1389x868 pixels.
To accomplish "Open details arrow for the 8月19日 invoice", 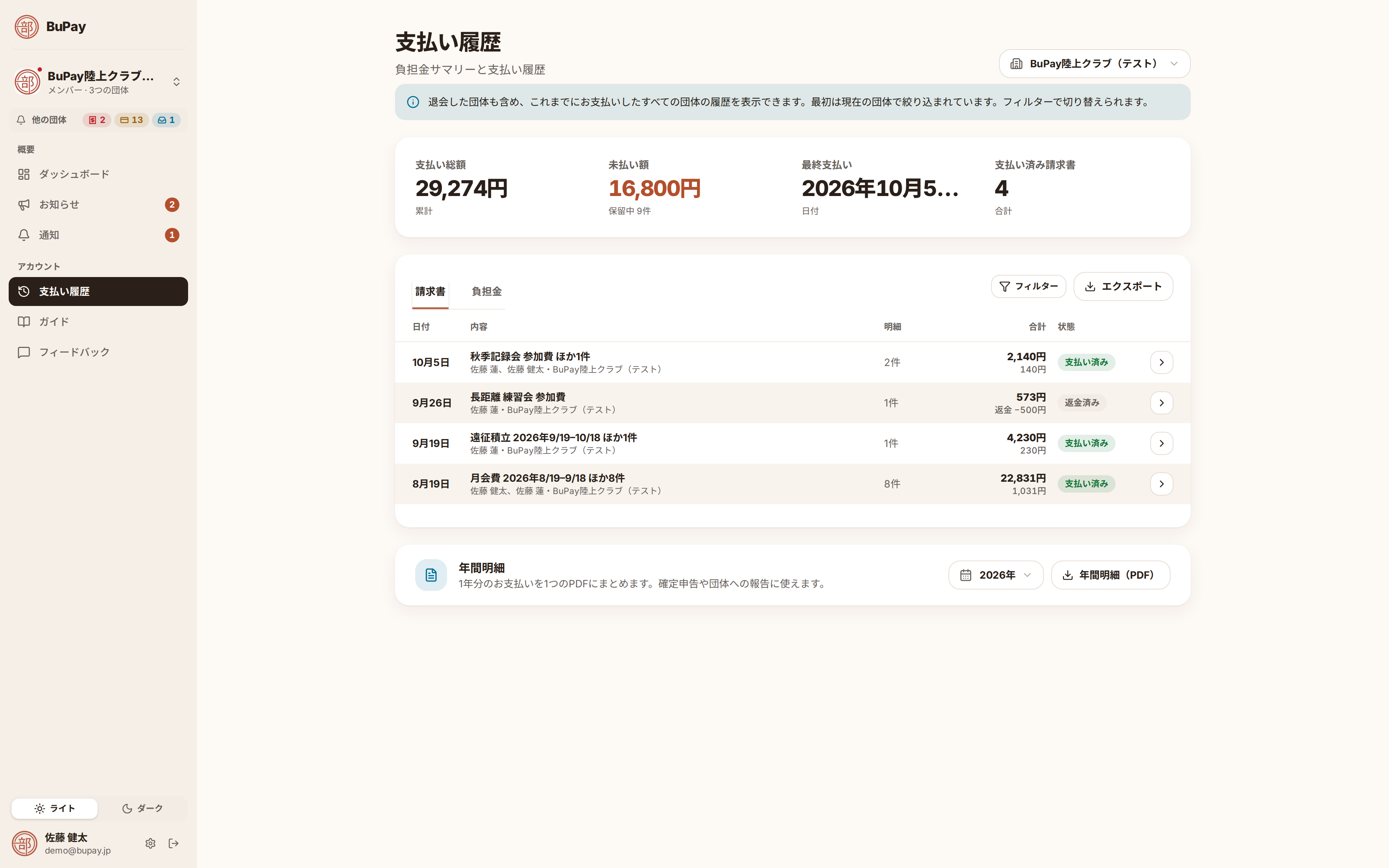I will [x=1161, y=484].
